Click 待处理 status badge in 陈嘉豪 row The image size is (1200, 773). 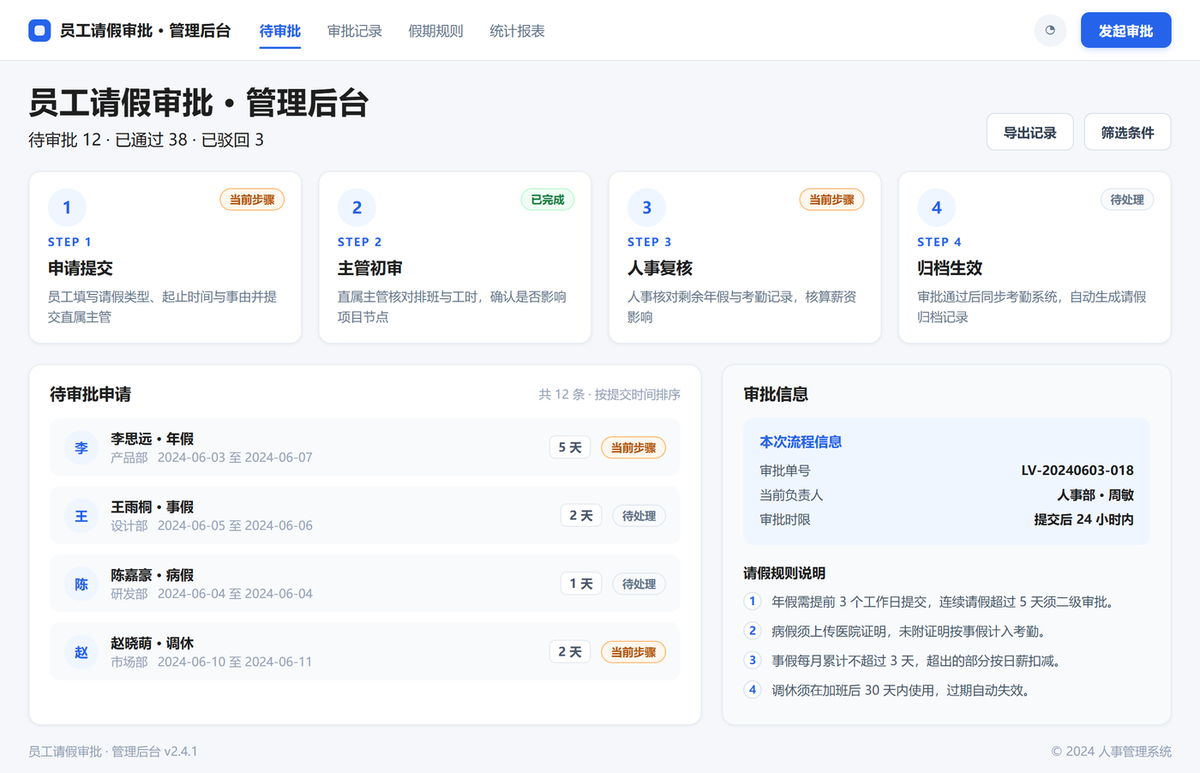point(639,584)
